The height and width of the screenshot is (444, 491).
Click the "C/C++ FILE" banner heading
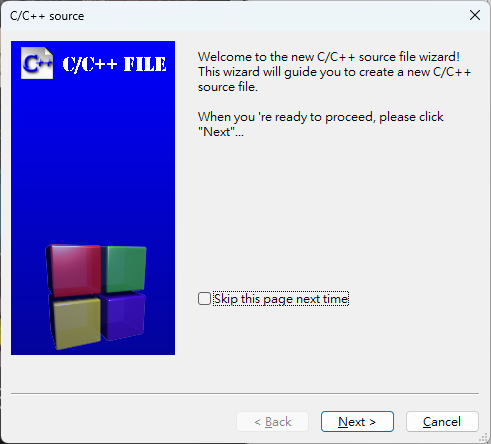114,64
